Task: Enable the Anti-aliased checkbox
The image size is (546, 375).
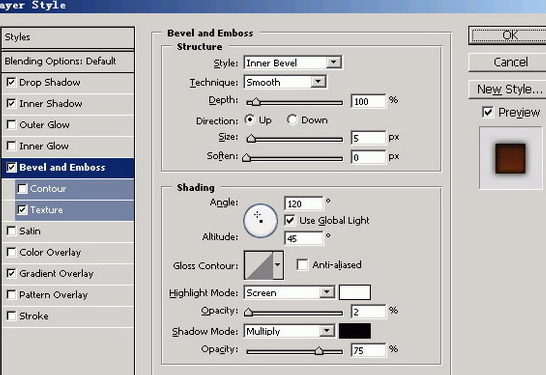Action: pos(302,265)
